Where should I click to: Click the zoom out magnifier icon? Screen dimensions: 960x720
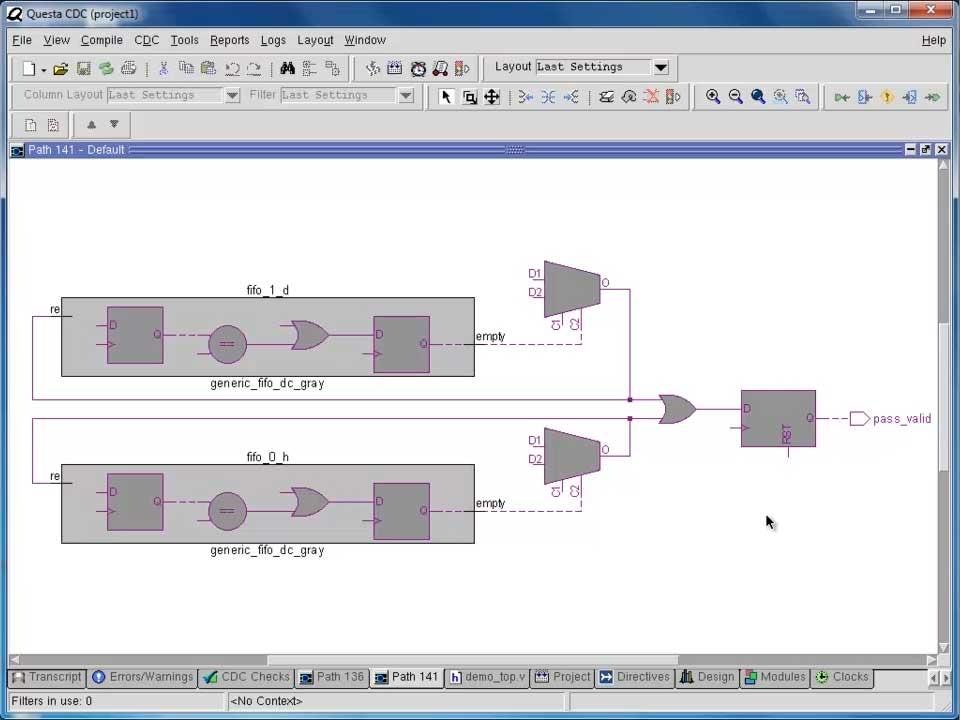[x=736, y=97]
